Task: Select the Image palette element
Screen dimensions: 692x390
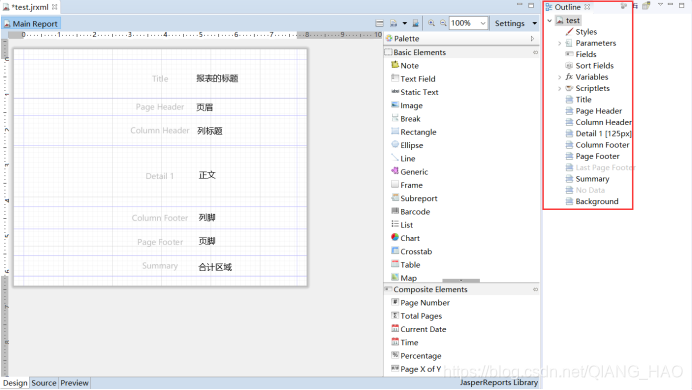Action: click(406, 105)
